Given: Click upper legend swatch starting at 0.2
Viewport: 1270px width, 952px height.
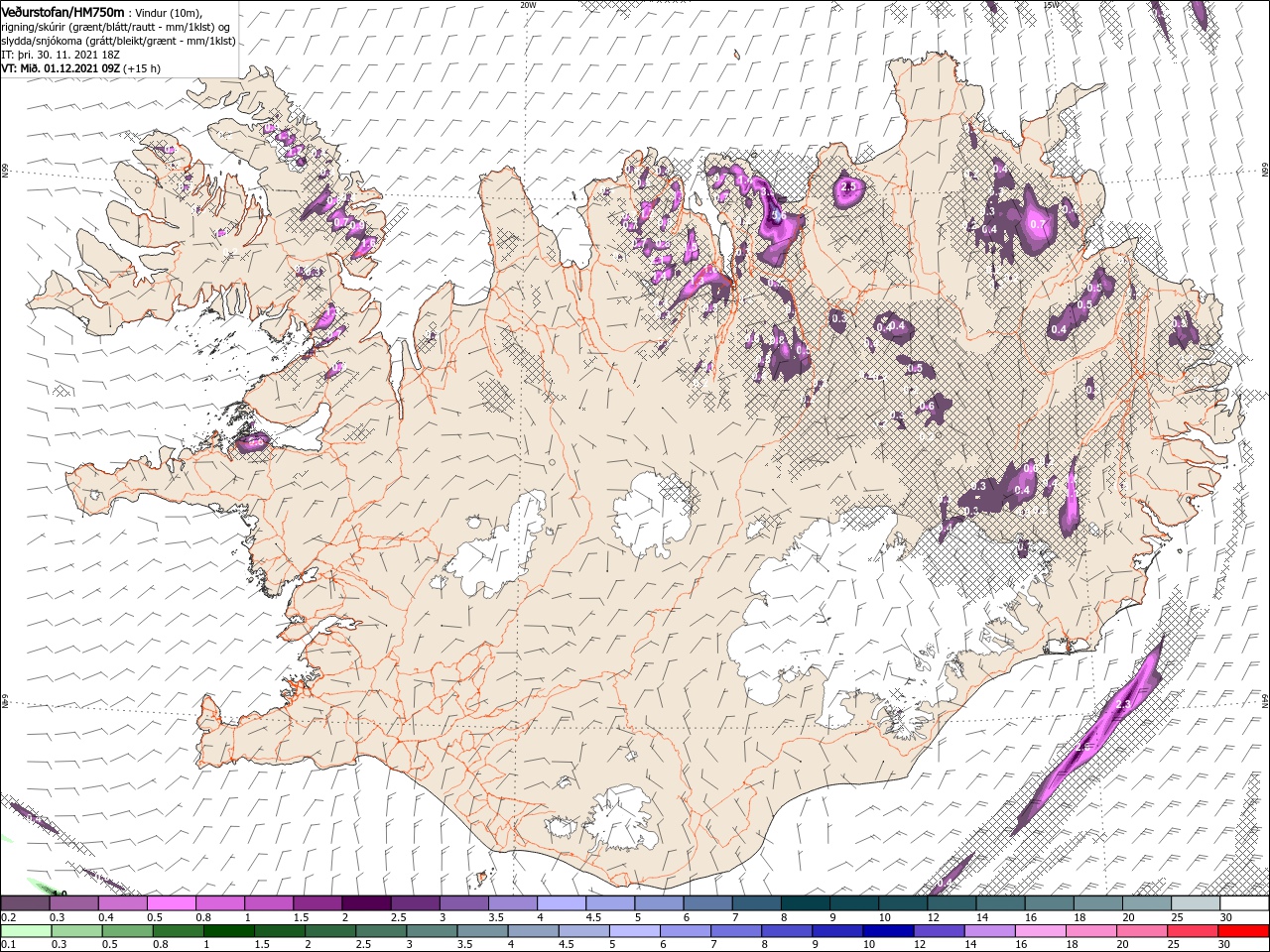Looking at the screenshot, I should tap(25, 903).
